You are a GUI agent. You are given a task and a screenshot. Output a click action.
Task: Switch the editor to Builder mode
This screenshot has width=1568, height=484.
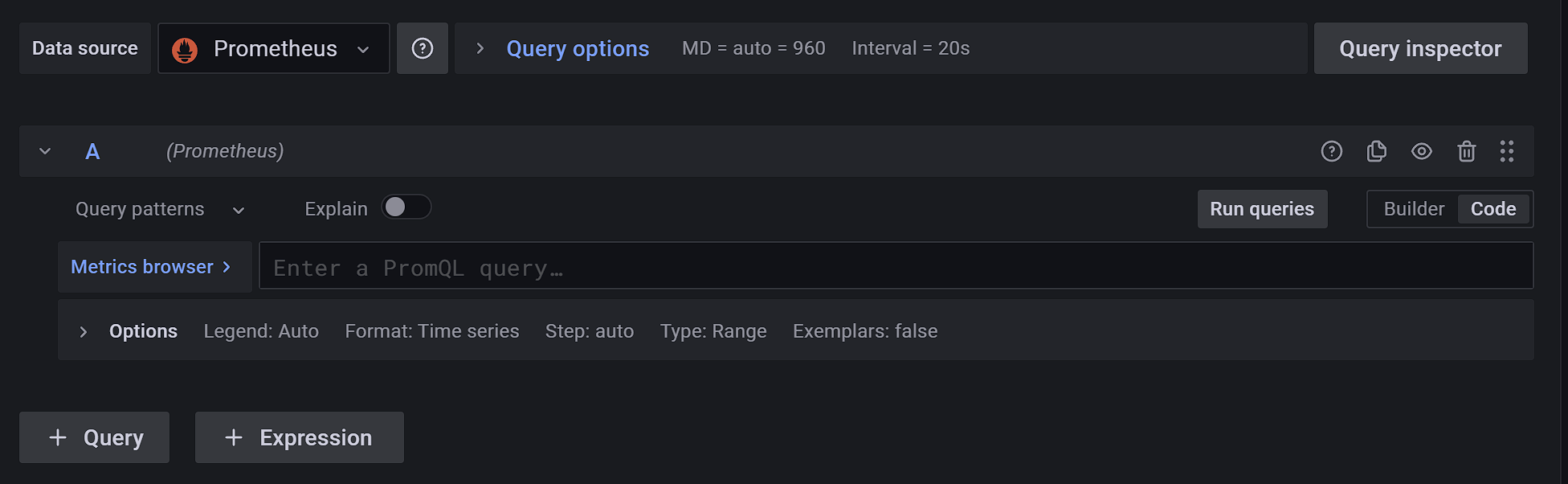point(1414,209)
